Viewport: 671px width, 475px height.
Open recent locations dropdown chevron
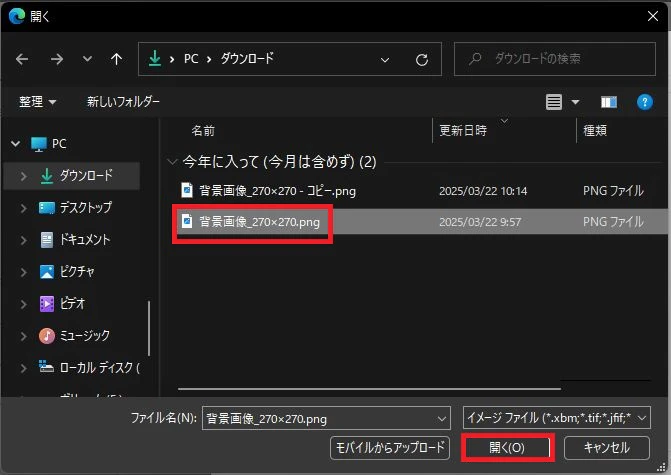point(87,59)
